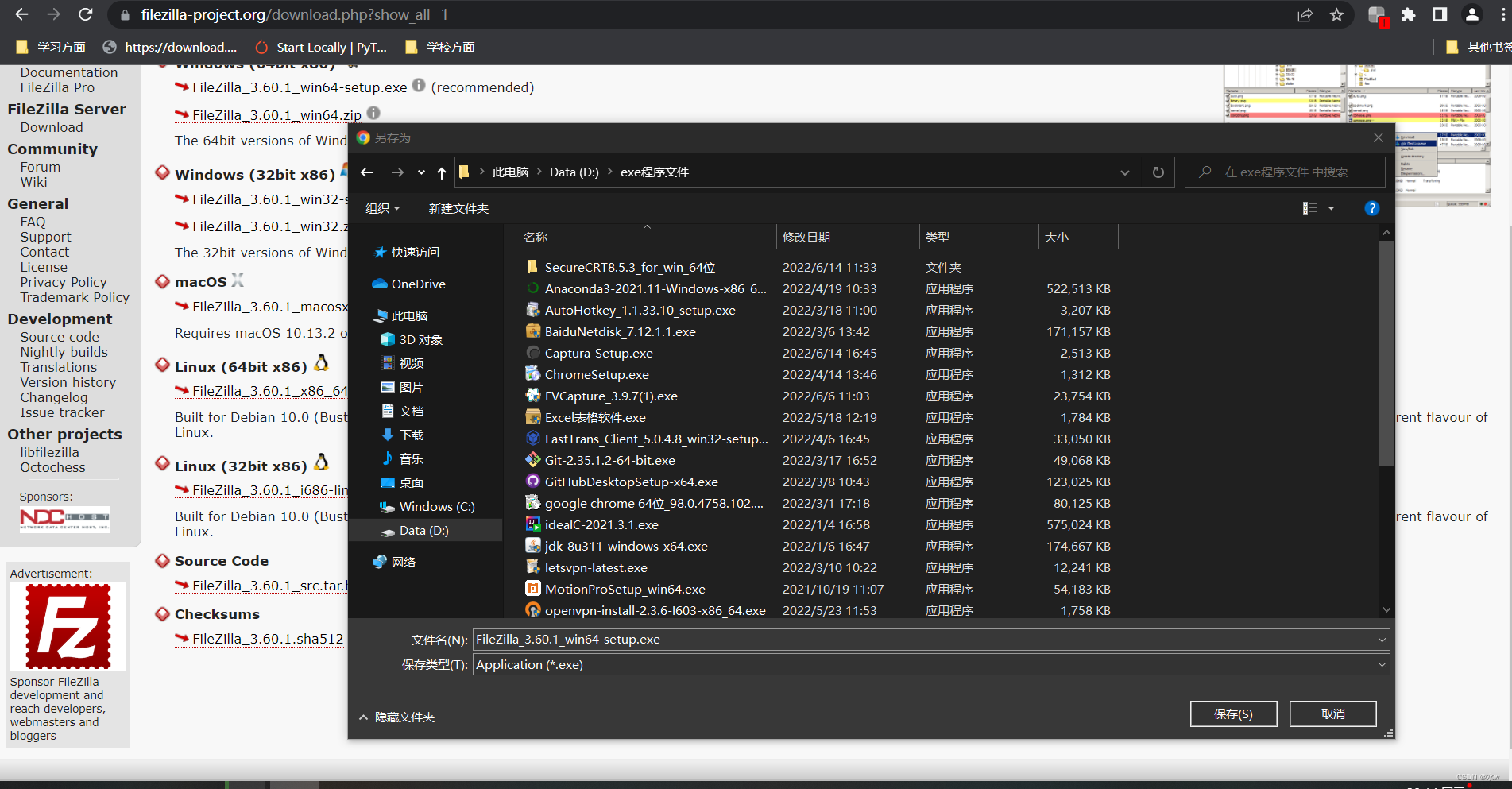Click the browser extensions puzzle icon
Image resolution: width=1512 pixels, height=789 pixels.
coord(1408,14)
